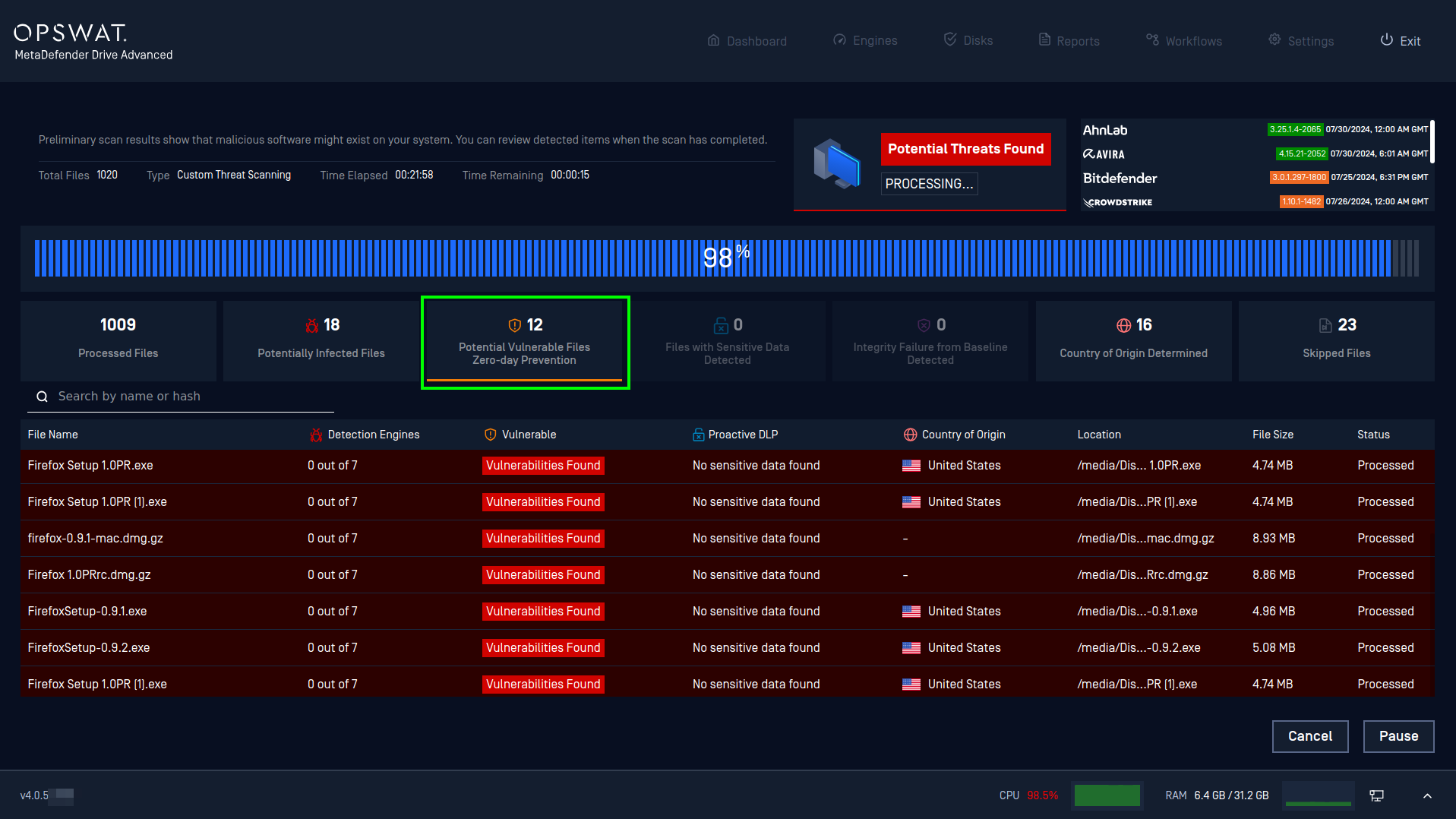Click the scan progress bar at 98%
This screenshot has height=819, width=1456.
coord(727,258)
